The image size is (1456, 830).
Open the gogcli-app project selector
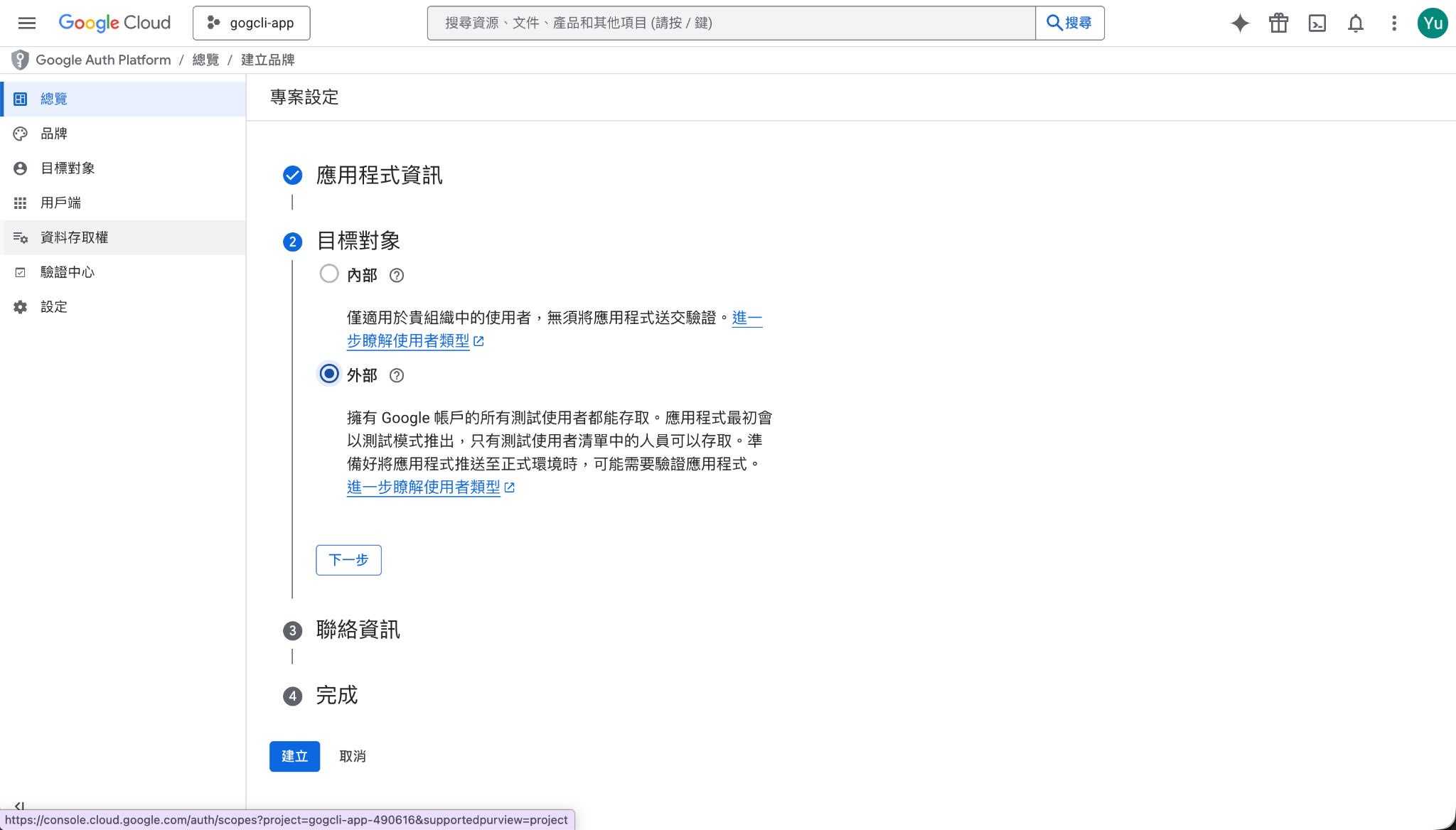click(x=251, y=23)
